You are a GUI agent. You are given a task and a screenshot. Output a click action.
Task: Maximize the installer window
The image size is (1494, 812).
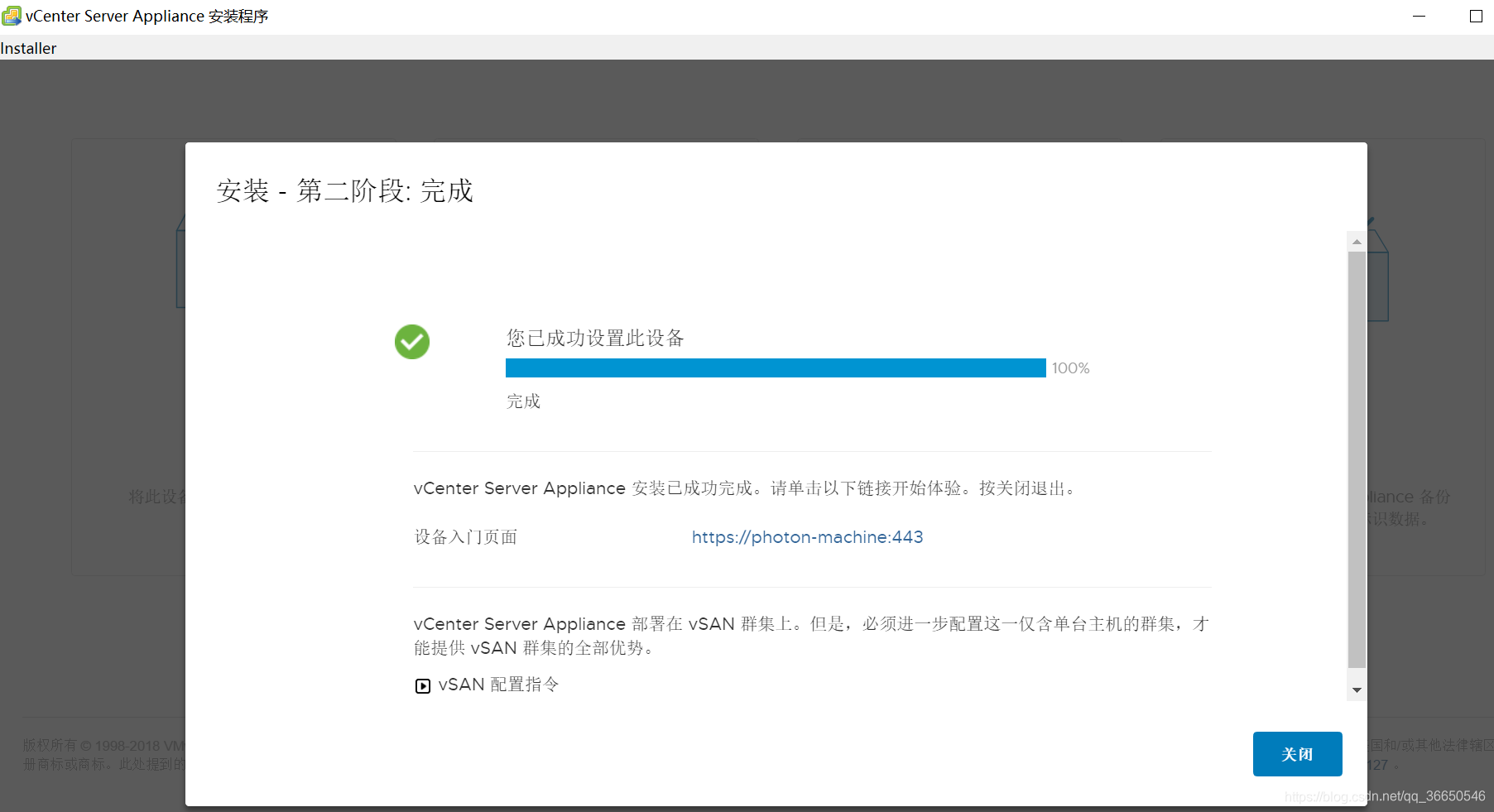tap(1476, 16)
